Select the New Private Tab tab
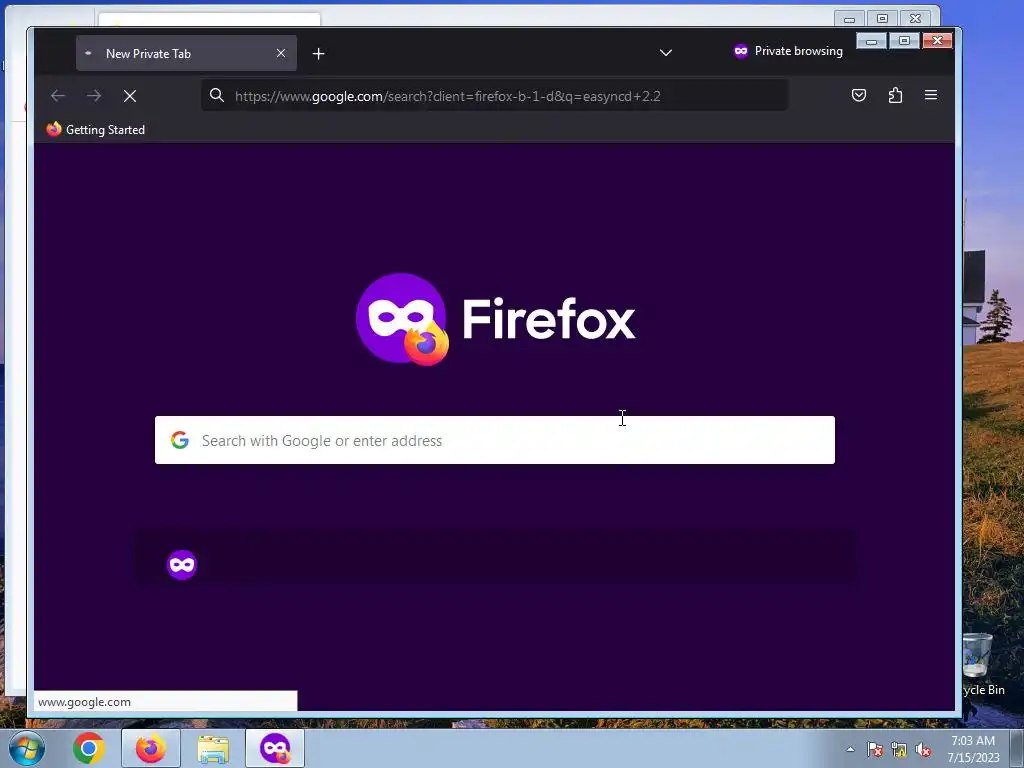The image size is (1024, 768). pyautogui.click(x=186, y=54)
